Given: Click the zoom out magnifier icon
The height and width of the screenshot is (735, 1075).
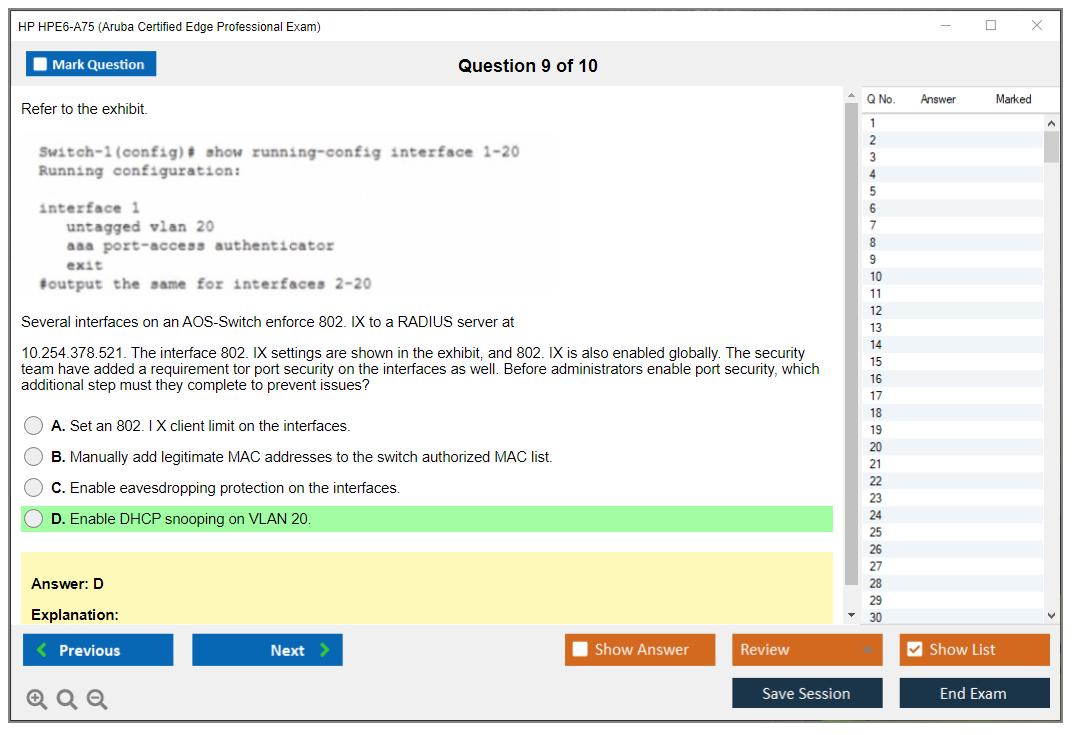Looking at the screenshot, I should click(97, 700).
